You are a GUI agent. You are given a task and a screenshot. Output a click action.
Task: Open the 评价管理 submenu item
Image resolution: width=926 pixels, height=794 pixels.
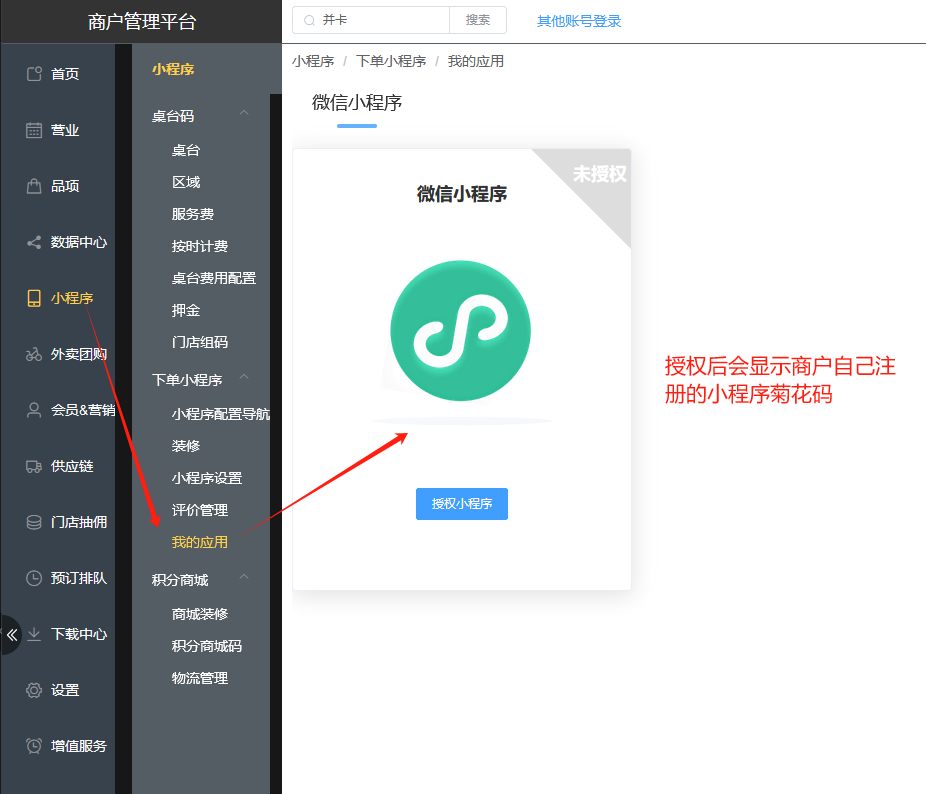pos(200,510)
